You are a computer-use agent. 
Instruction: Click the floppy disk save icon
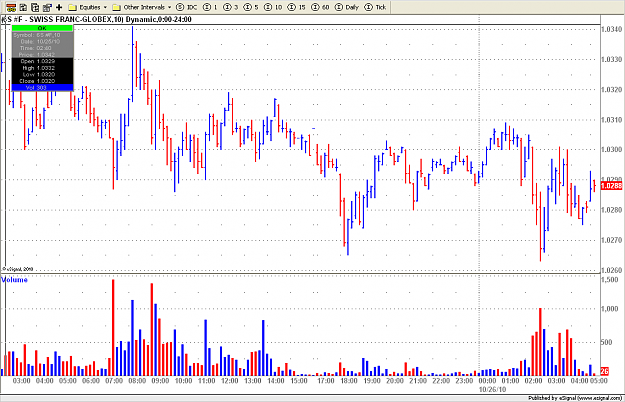pos(24,7)
